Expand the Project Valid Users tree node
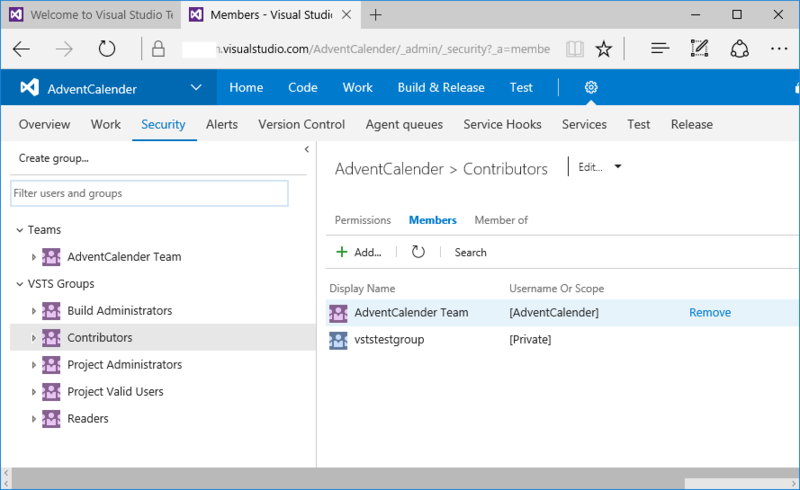Screen dimensions: 800x490 pos(34,392)
